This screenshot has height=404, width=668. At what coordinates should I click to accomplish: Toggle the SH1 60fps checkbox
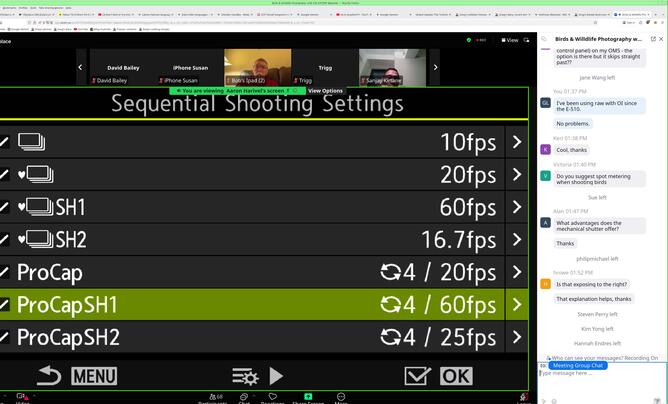5,207
